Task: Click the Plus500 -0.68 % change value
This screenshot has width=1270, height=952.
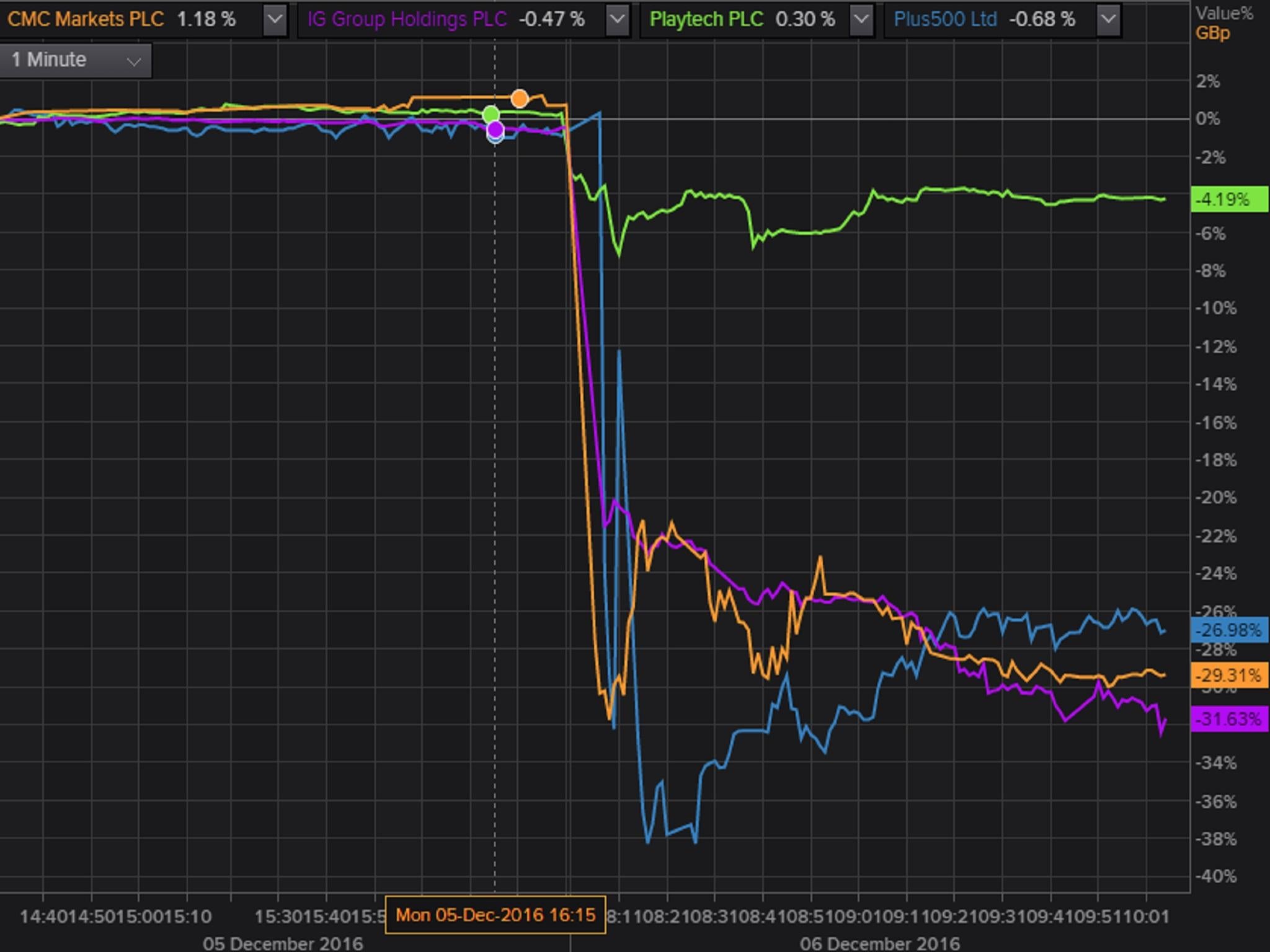Action: (1042, 19)
